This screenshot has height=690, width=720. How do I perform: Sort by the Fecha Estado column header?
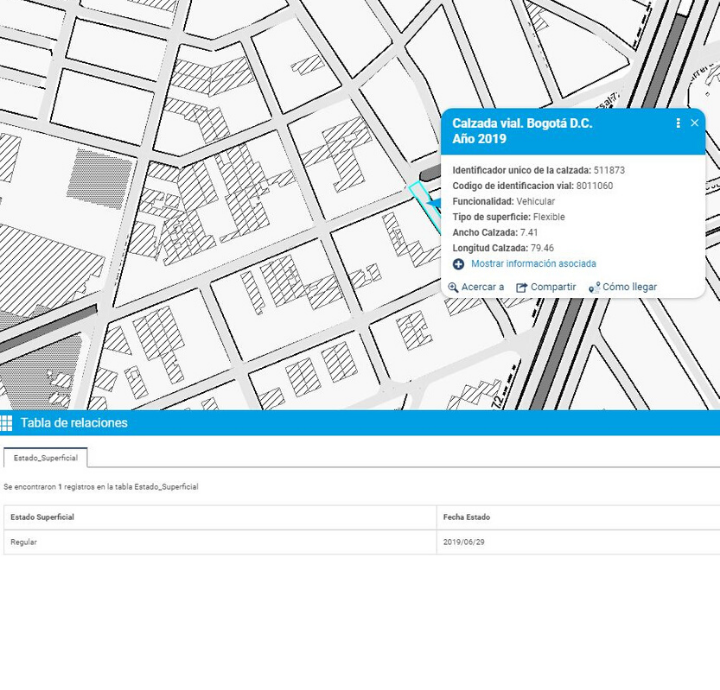click(466, 517)
